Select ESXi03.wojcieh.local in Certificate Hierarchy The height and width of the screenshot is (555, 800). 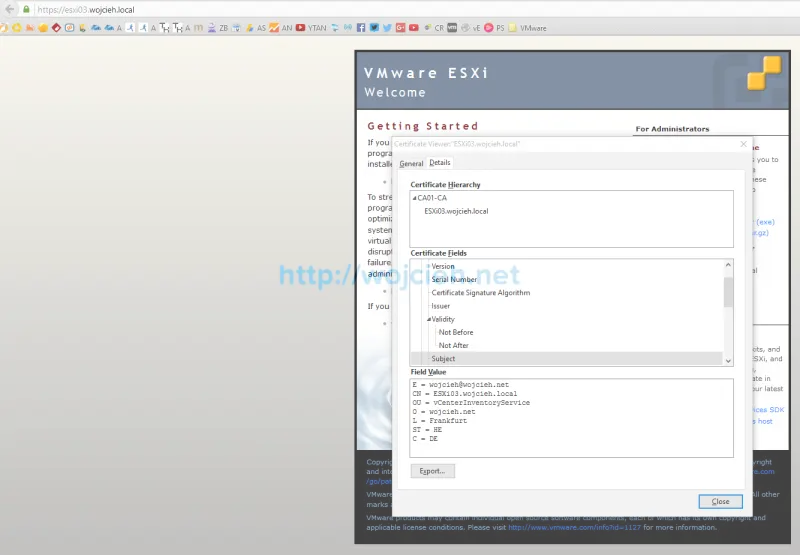(456, 211)
